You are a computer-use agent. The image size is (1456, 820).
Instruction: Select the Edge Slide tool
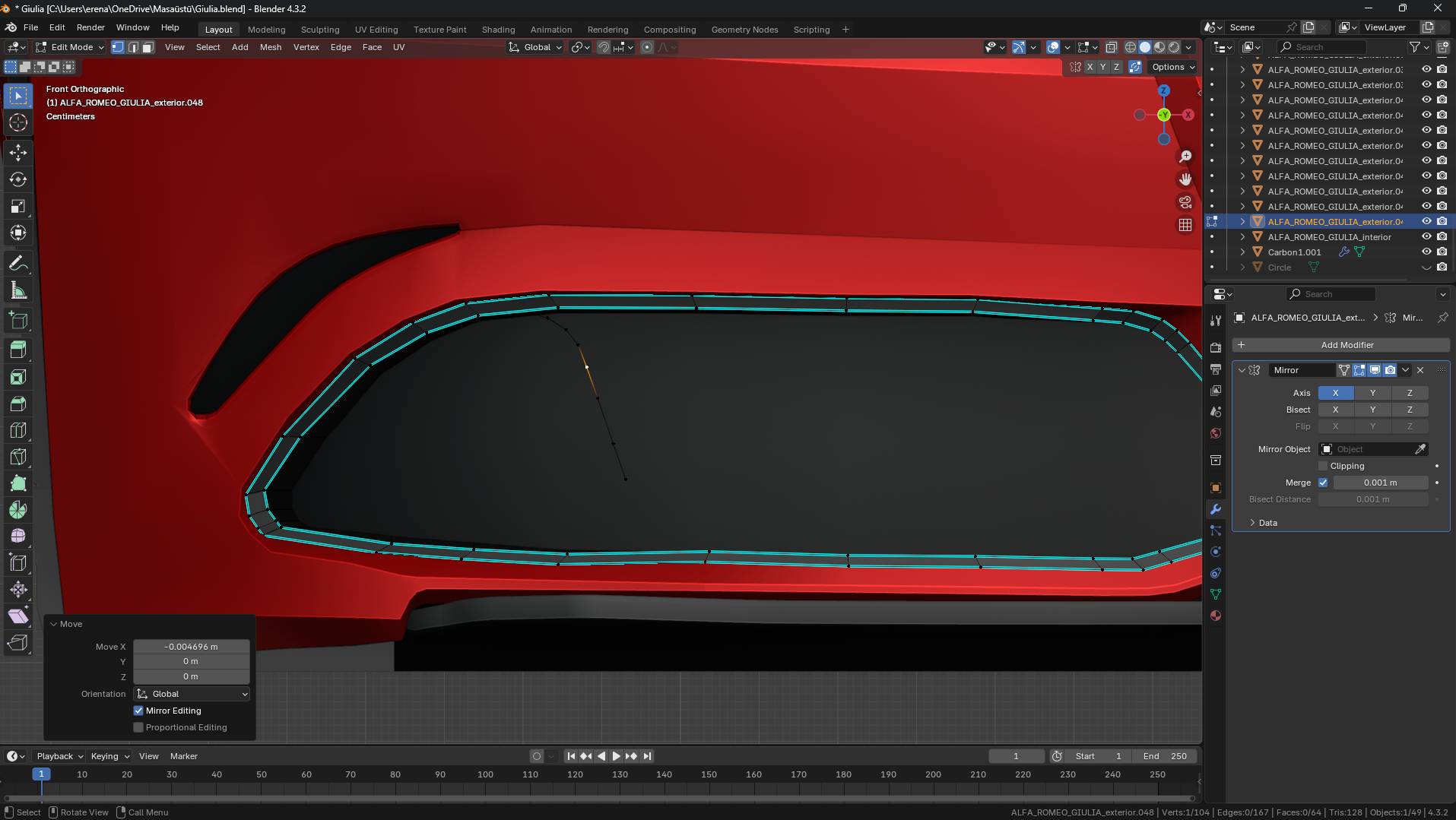pyautogui.click(x=18, y=563)
